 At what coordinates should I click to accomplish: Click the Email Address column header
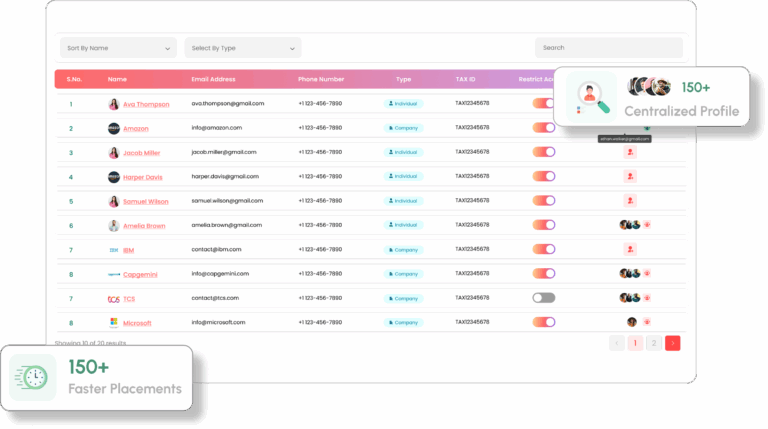pos(213,79)
